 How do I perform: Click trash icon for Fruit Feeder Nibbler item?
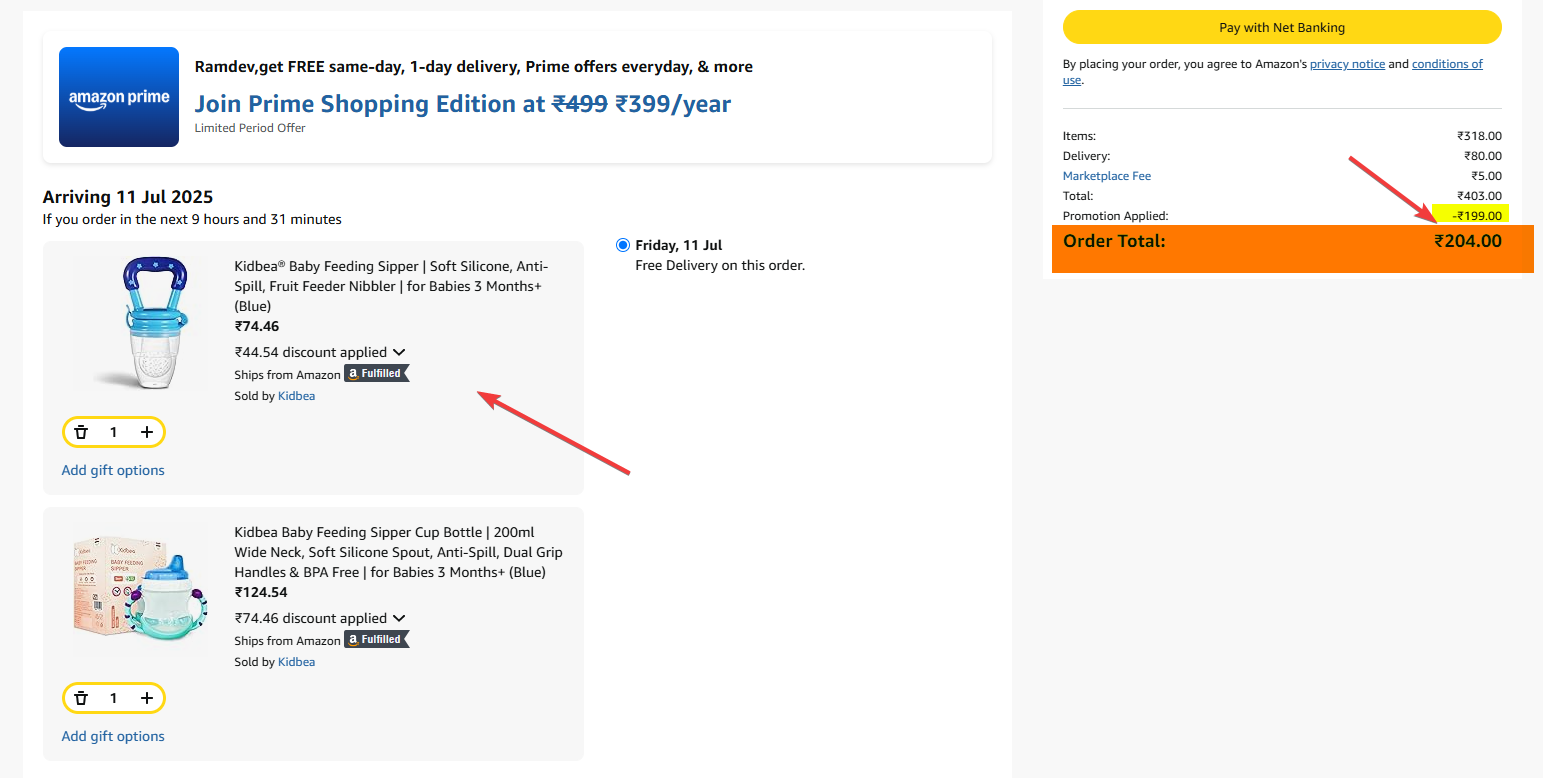[x=81, y=432]
